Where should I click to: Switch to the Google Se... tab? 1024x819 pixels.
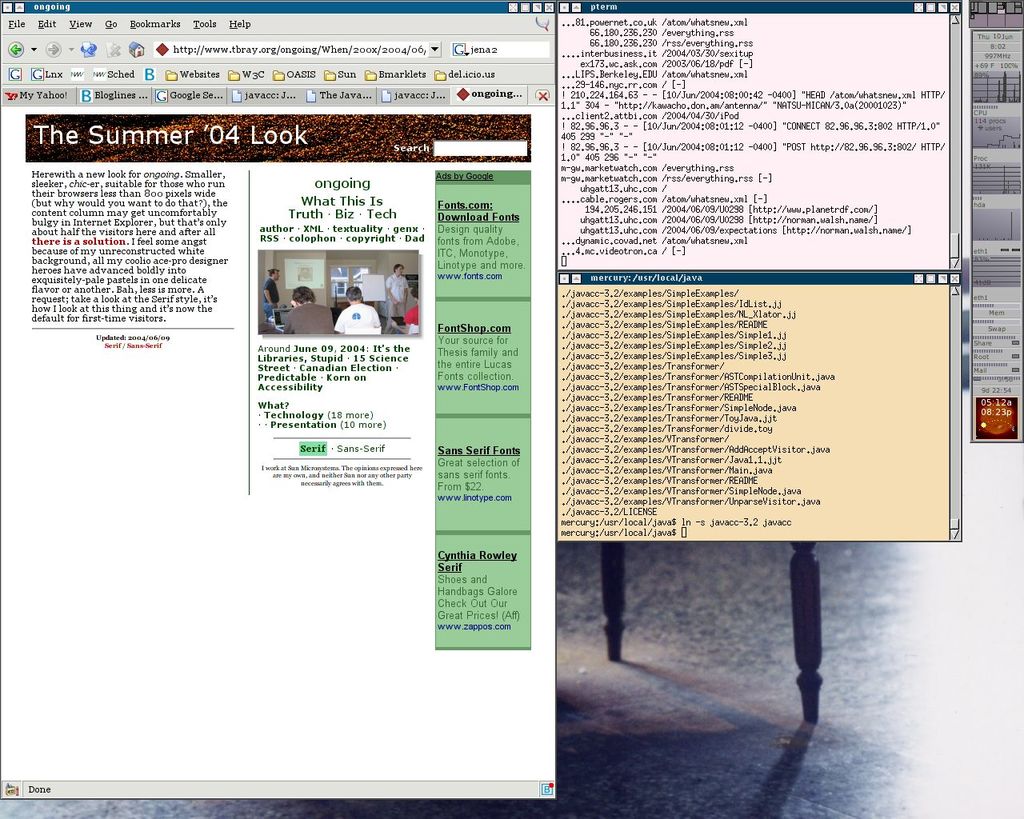pos(189,95)
